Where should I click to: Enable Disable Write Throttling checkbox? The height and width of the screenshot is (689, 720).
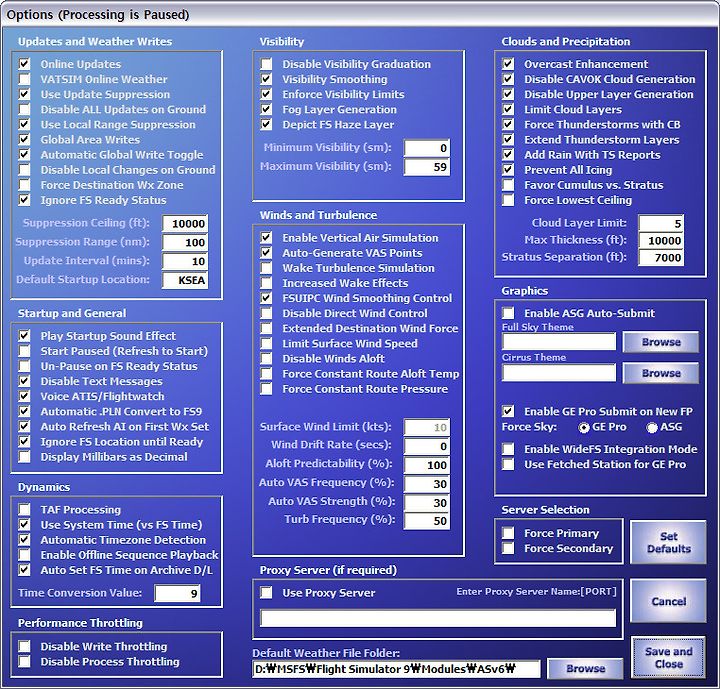(x=24, y=646)
